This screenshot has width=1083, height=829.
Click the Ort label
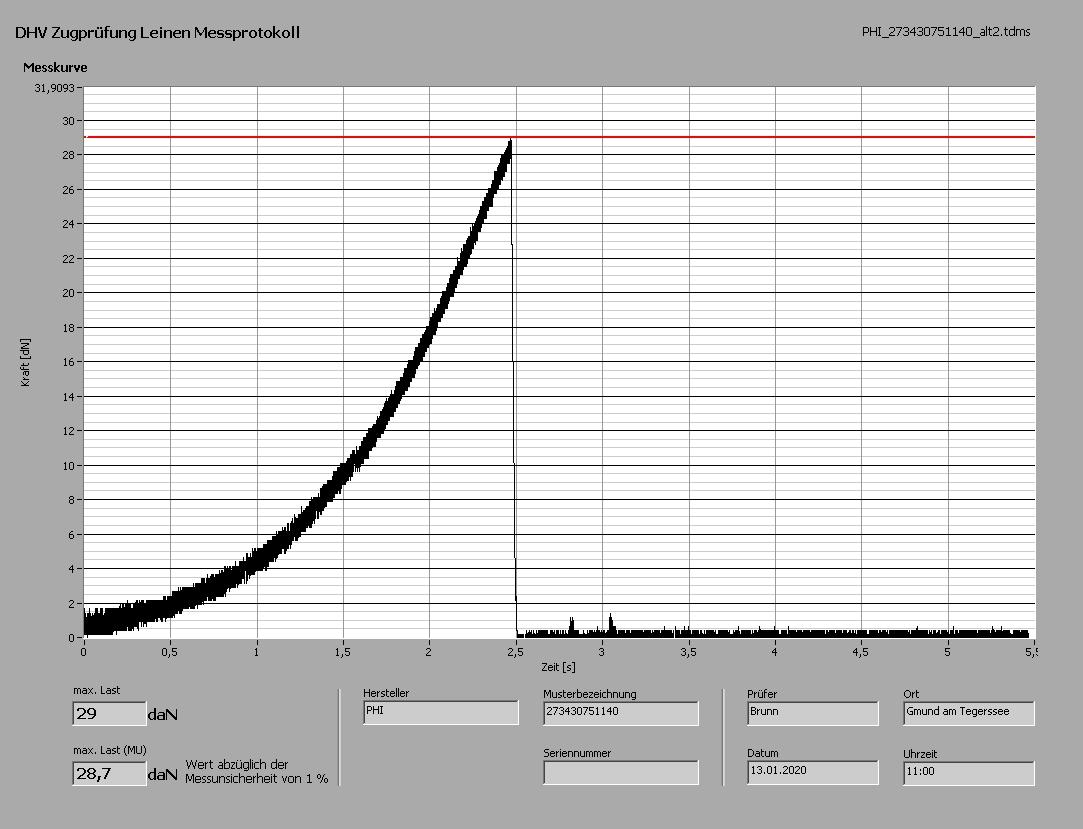coord(911,694)
